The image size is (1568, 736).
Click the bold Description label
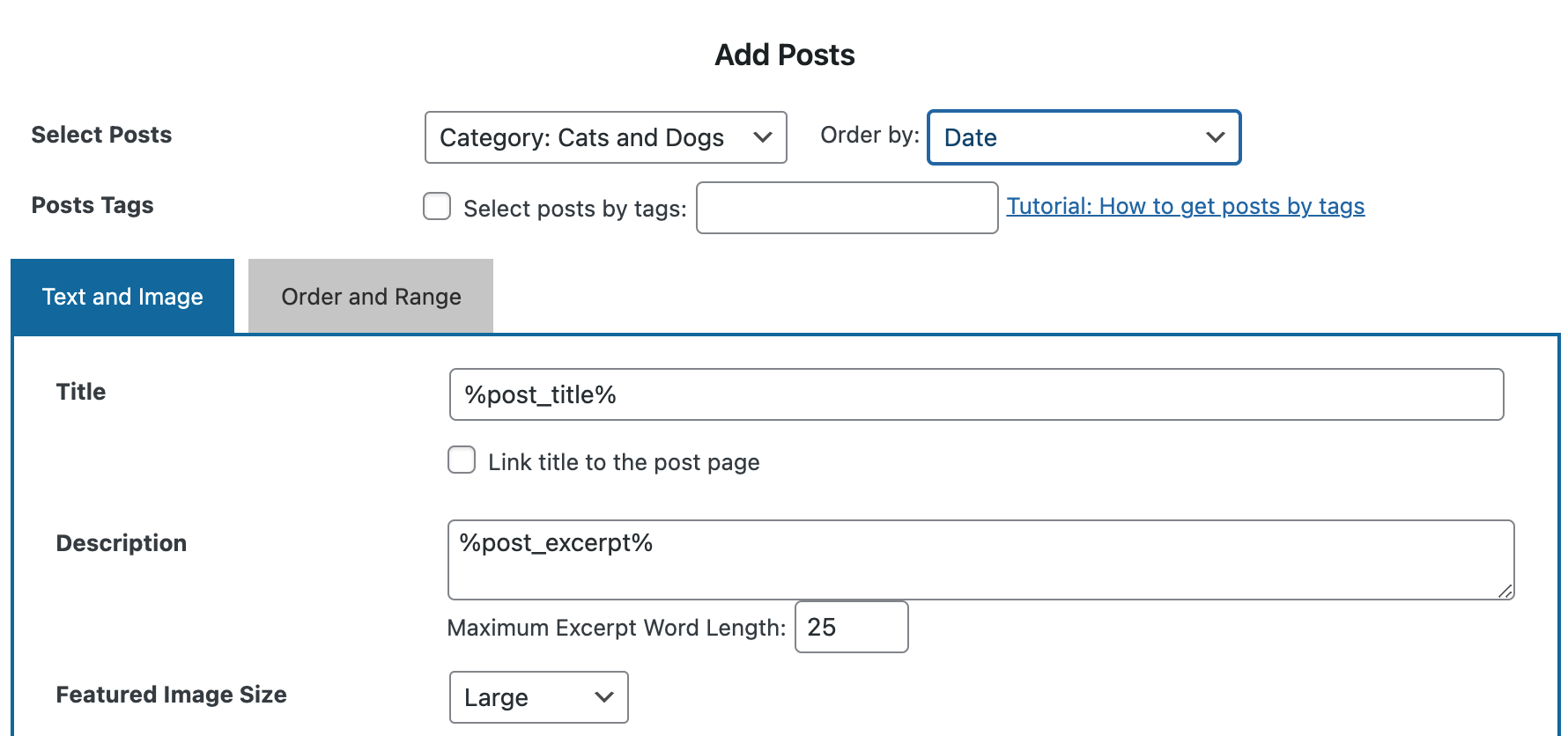tap(122, 543)
